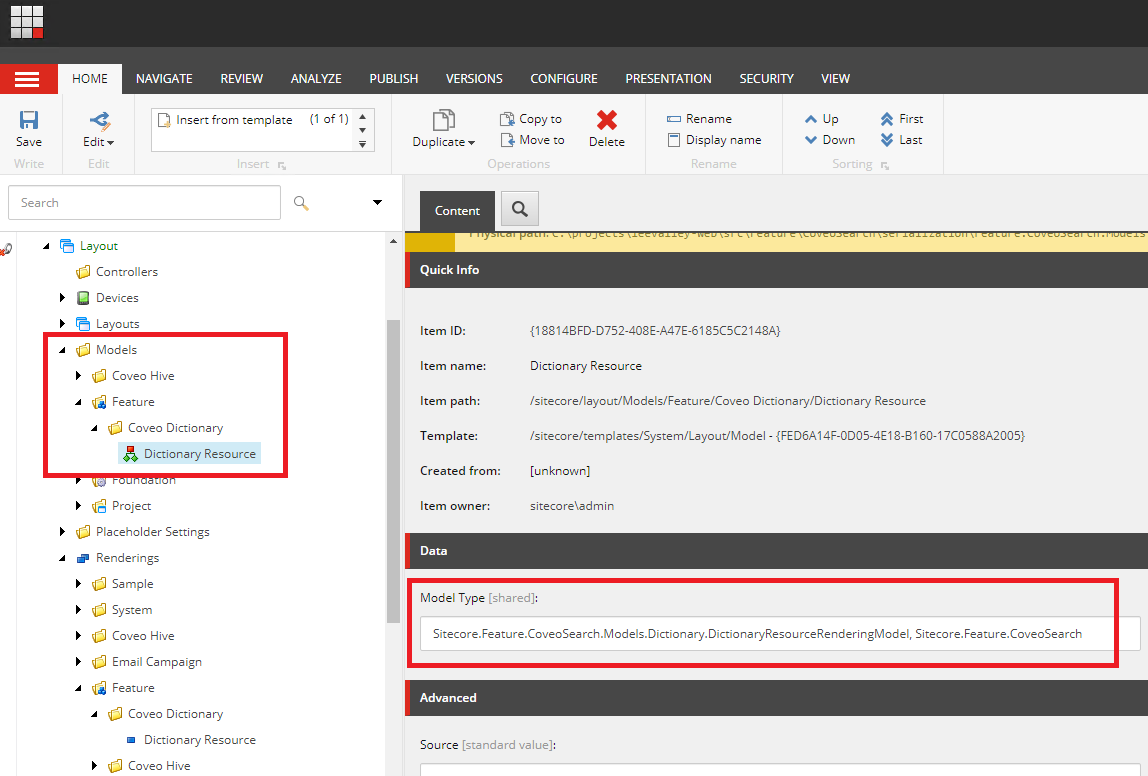Expand the Project tree node
The image size is (1148, 776).
pos(79,506)
